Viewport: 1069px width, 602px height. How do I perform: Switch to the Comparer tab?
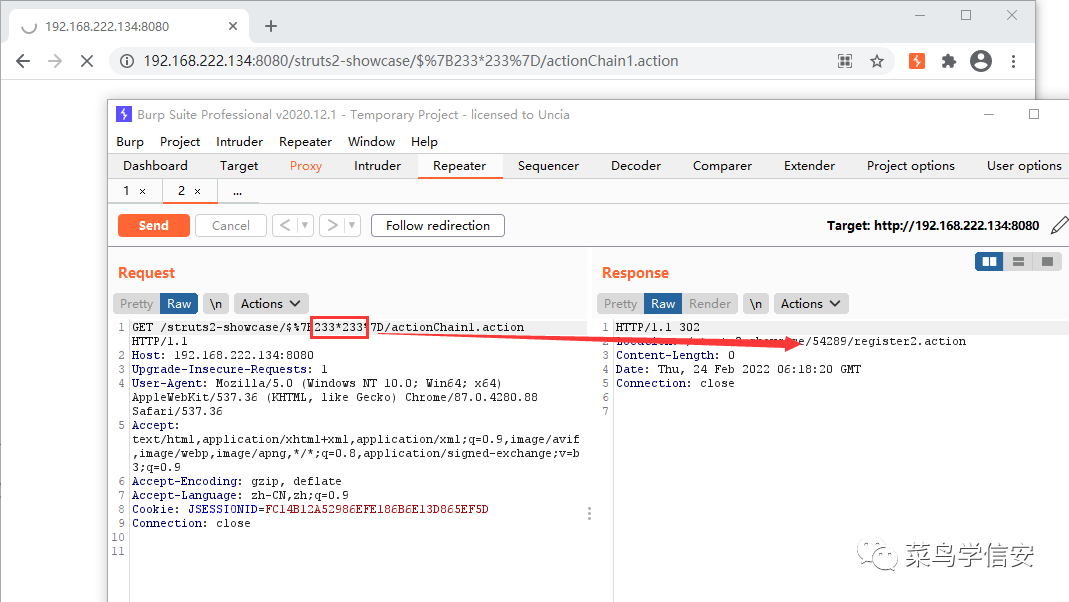coord(723,166)
